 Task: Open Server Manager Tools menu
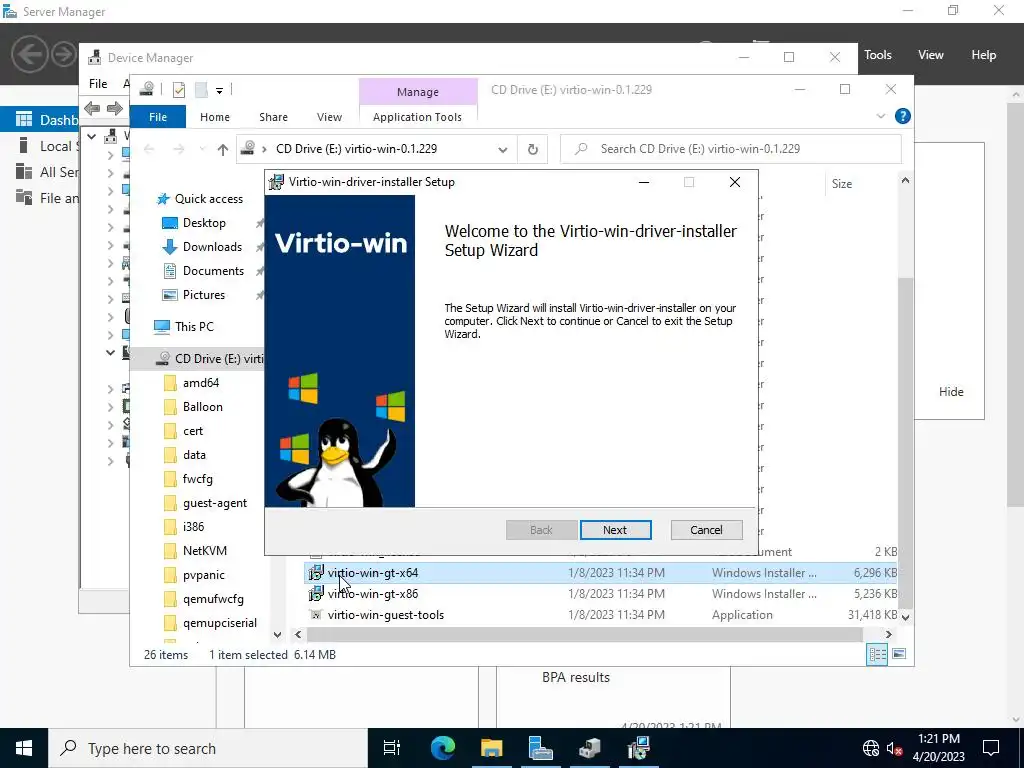(x=878, y=55)
